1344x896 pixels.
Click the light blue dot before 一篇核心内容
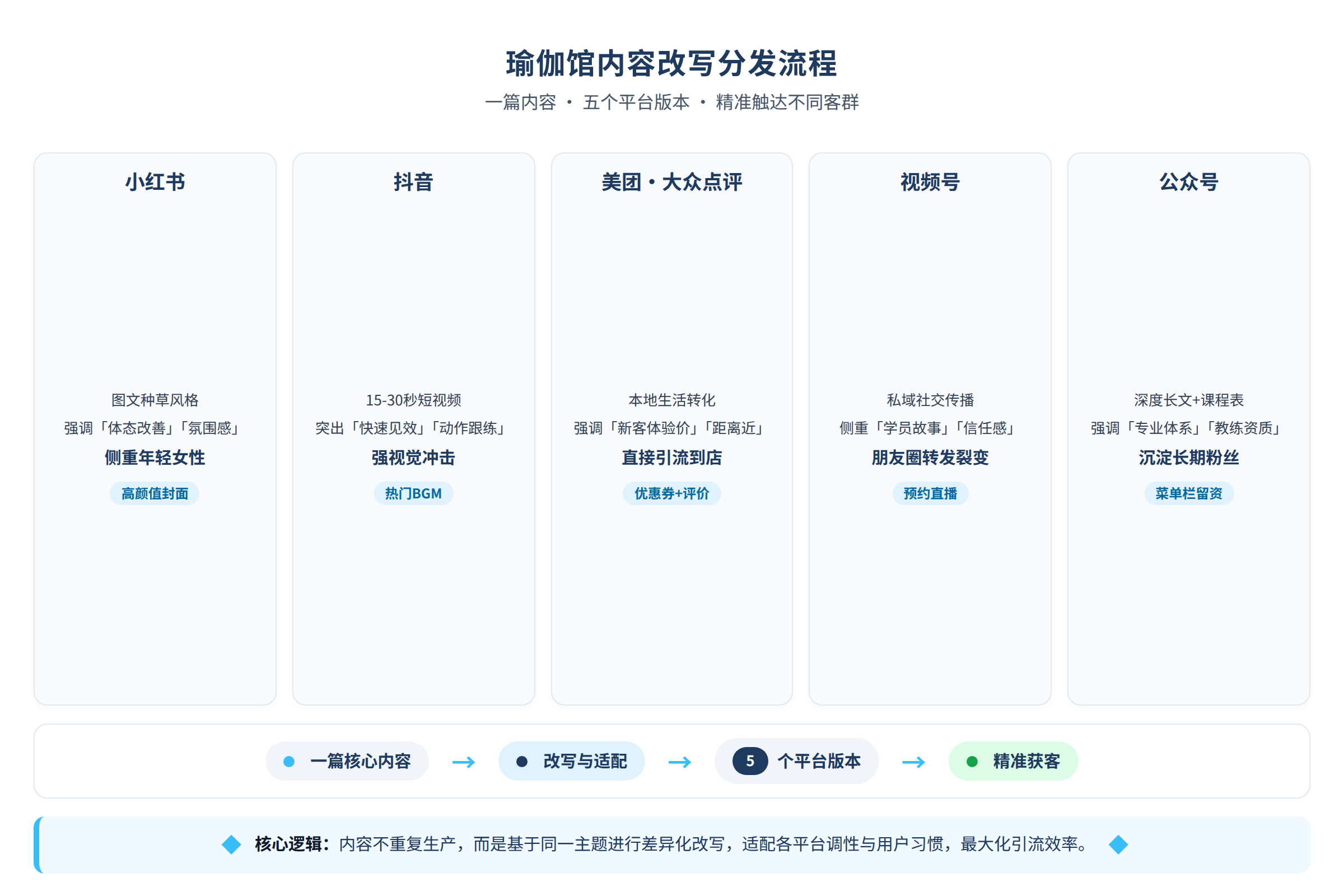[289, 762]
